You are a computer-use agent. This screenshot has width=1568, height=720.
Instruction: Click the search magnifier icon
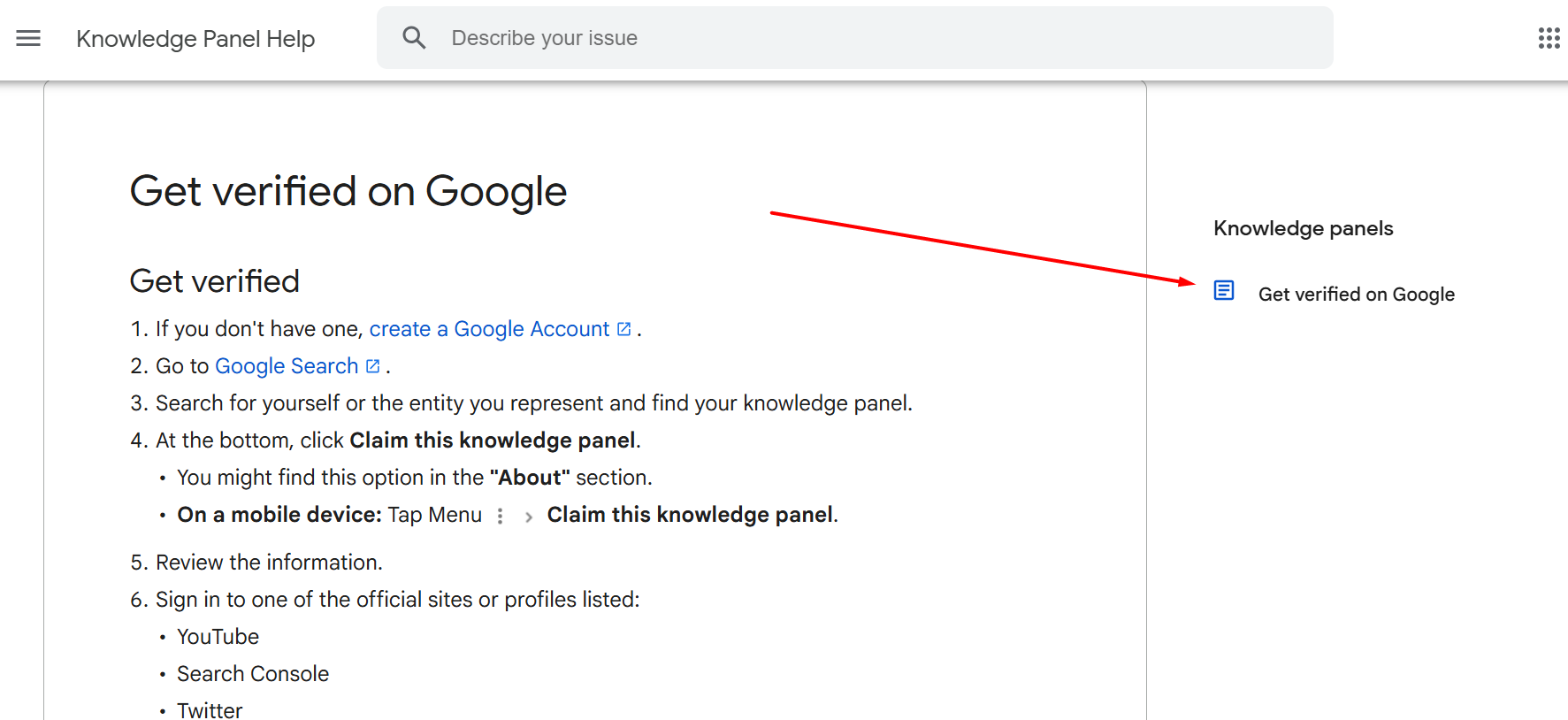point(414,37)
